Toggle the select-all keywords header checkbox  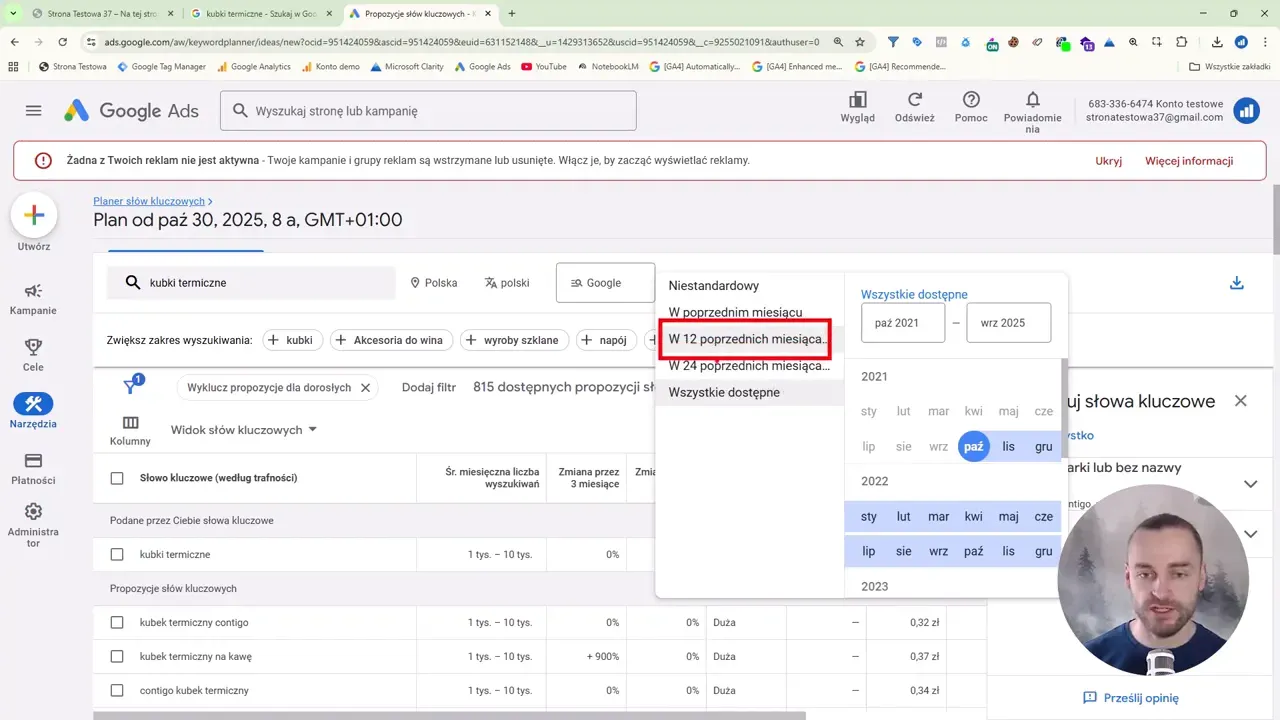pyautogui.click(x=117, y=478)
